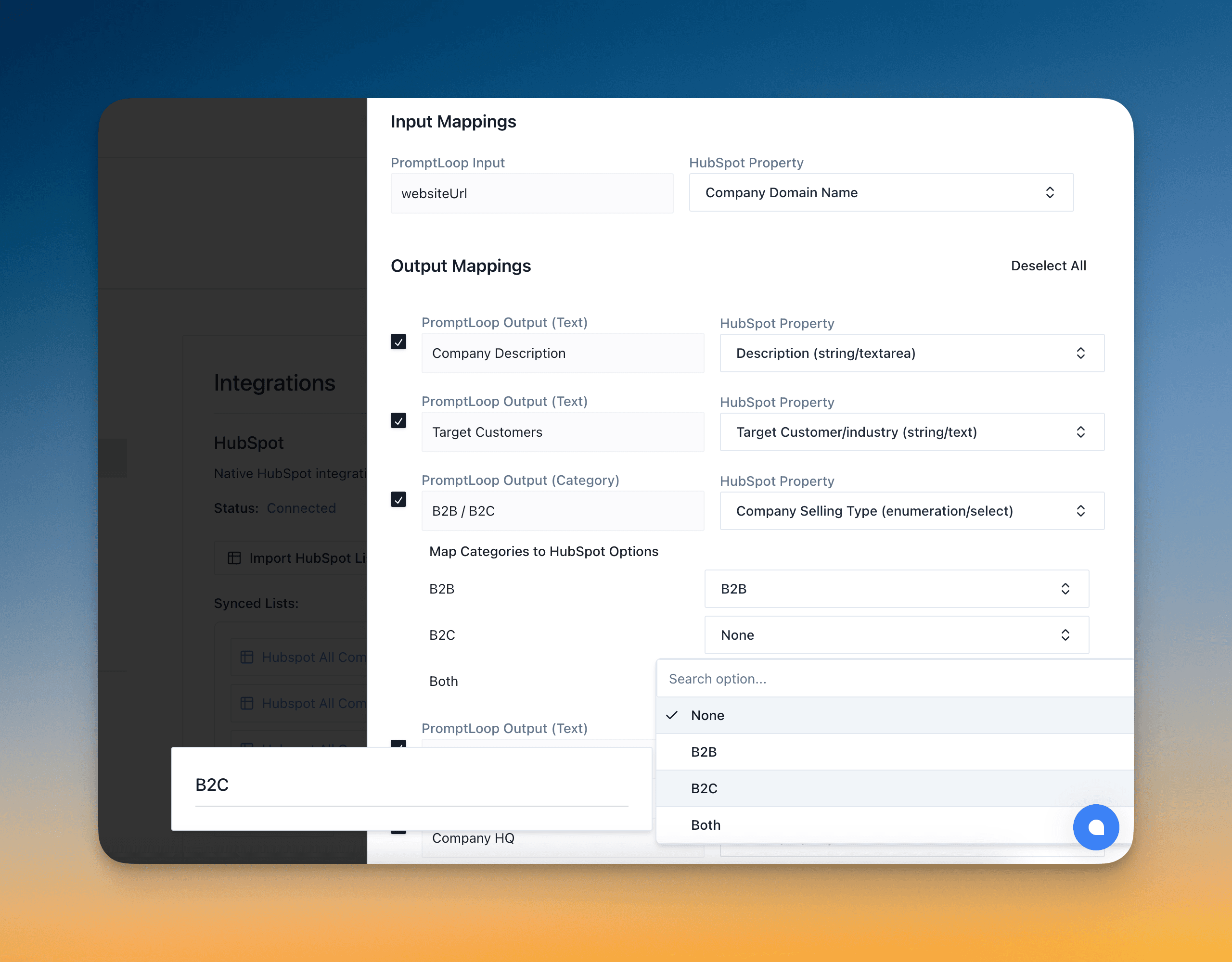Uncheck the Target Customers output mapping
The height and width of the screenshot is (962, 1232).
(x=399, y=421)
